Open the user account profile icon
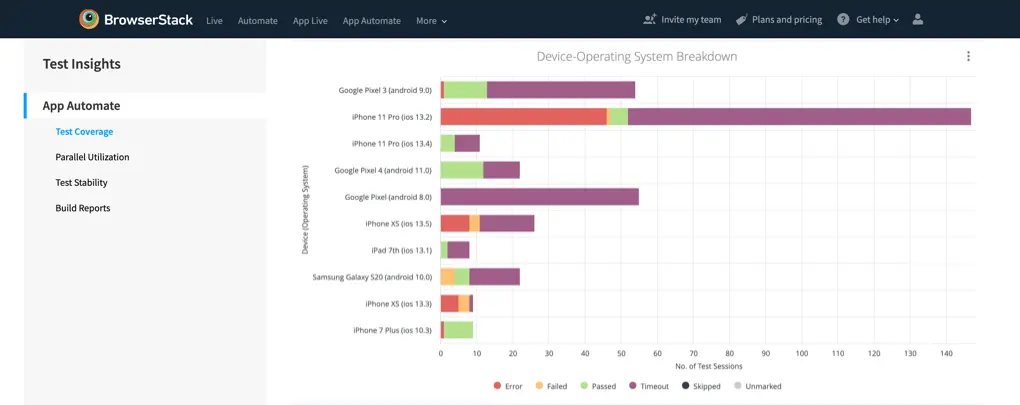Viewport: 1020px width, 405px height. point(918,19)
